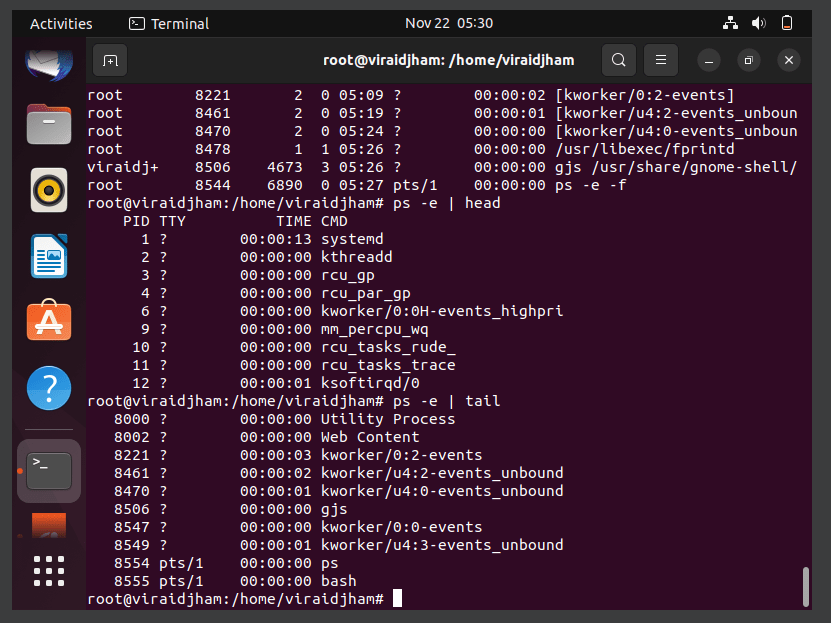Image resolution: width=831 pixels, height=623 pixels.
Task: Click the PID 8478 value
Action: tap(213, 149)
